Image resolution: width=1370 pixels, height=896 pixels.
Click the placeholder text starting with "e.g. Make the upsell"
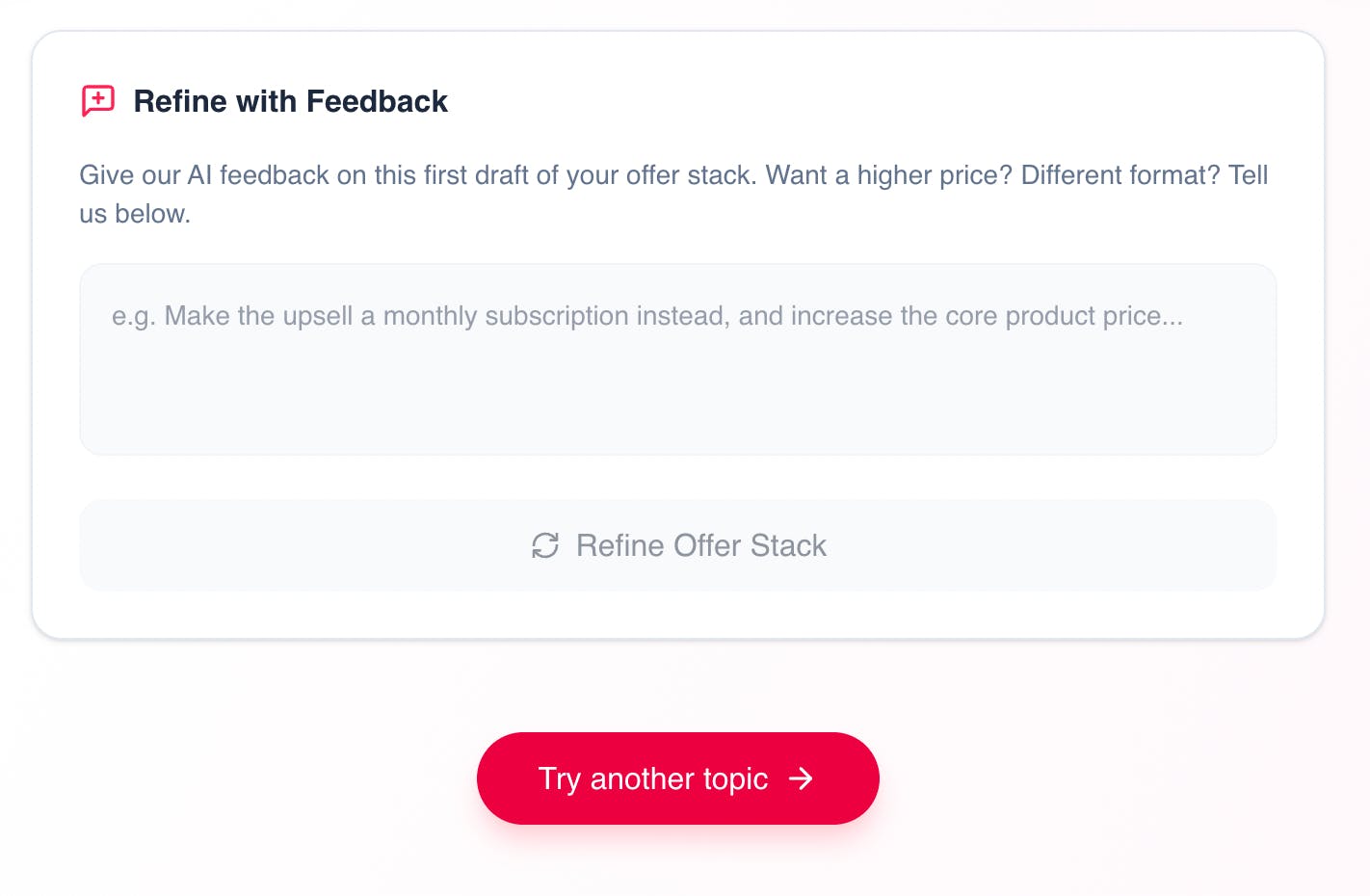(x=385, y=316)
